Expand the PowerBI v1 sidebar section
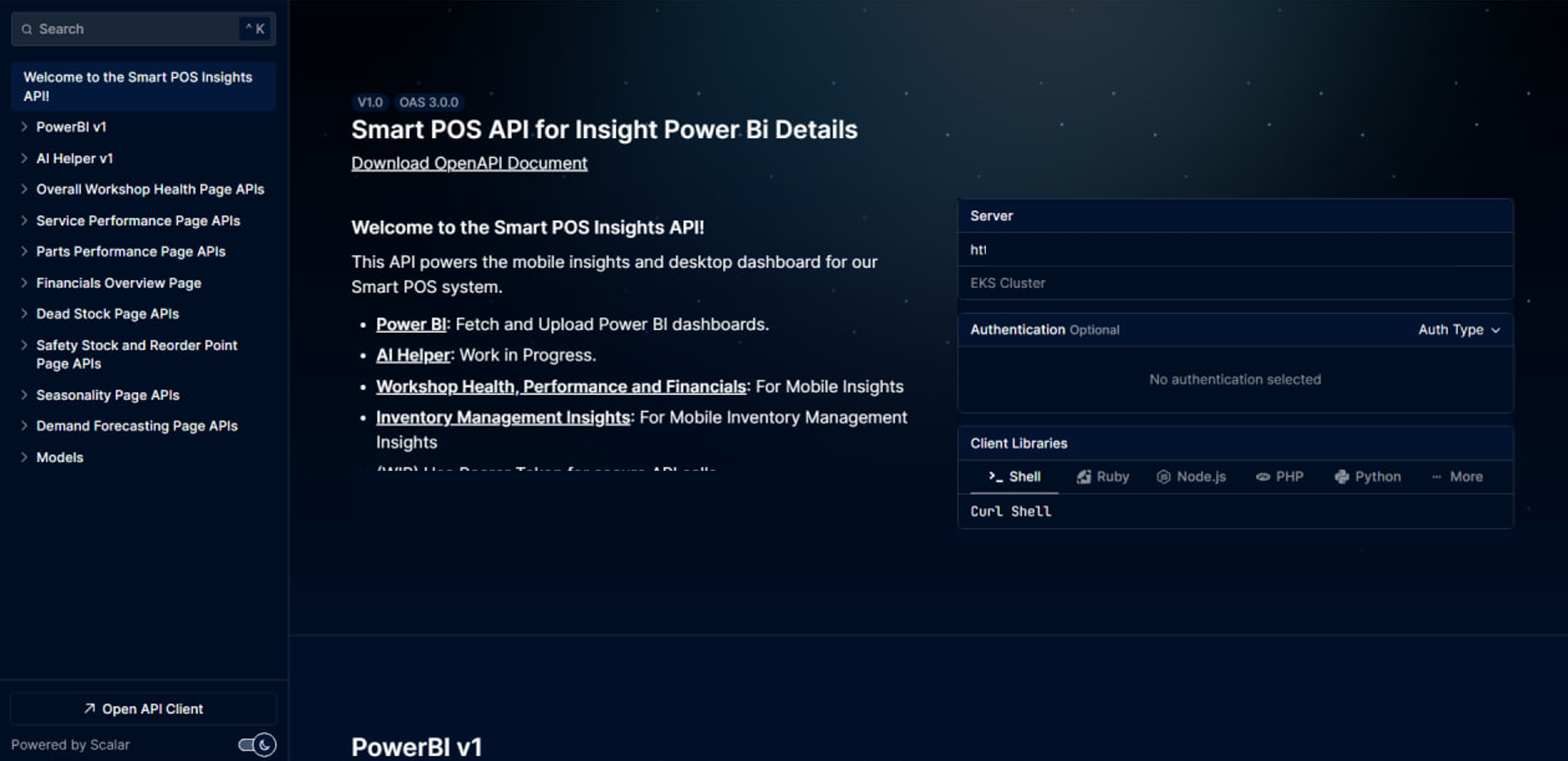This screenshot has width=1568, height=761. click(24, 127)
